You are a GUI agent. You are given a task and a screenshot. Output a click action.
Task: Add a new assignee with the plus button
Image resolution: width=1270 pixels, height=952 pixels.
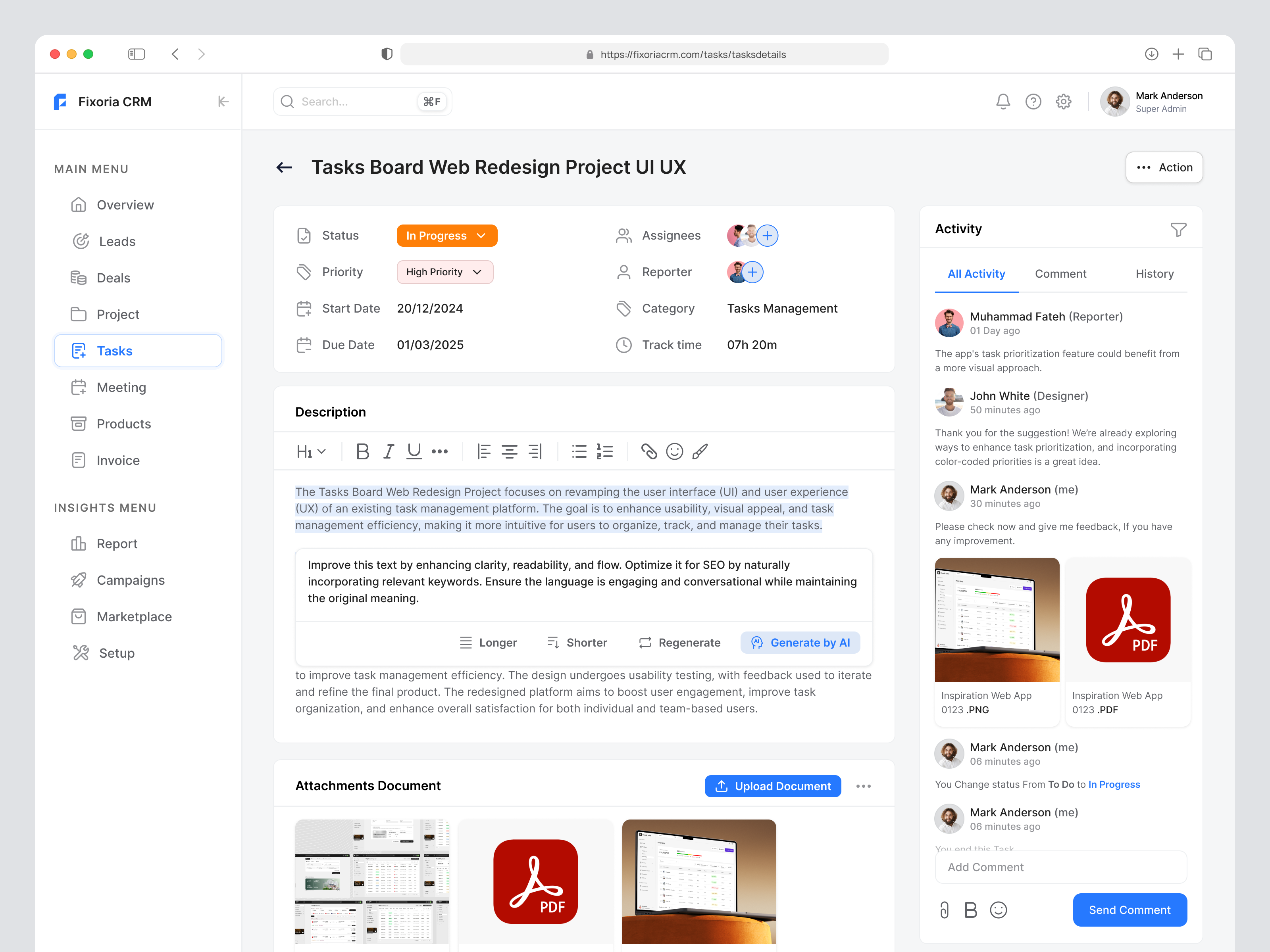pyautogui.click(x=768, y=235)
